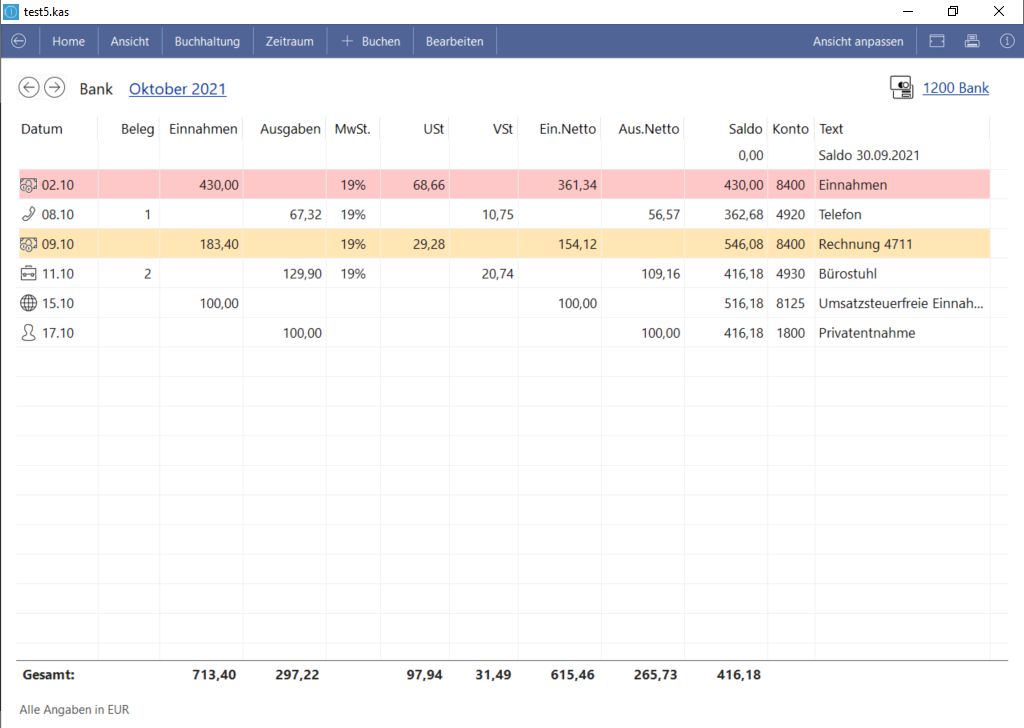This screenshot has width=1024, height=728.
Task: Open the info icon at top right
Action: click(1007, 41)
